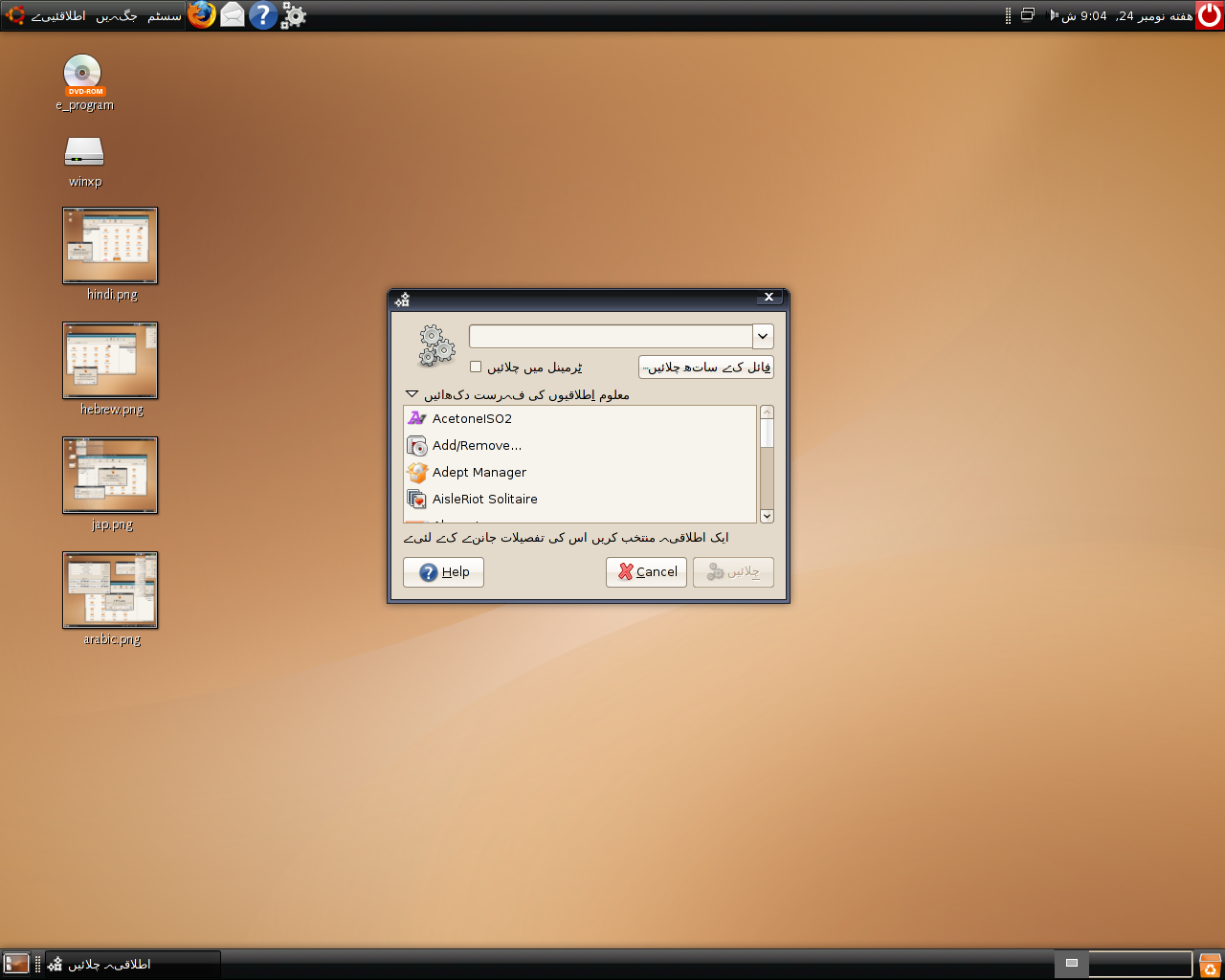This screenshot has width=1225, height=980.
Task: Launch Firefox from the top panel
Action: coord(202,14)
